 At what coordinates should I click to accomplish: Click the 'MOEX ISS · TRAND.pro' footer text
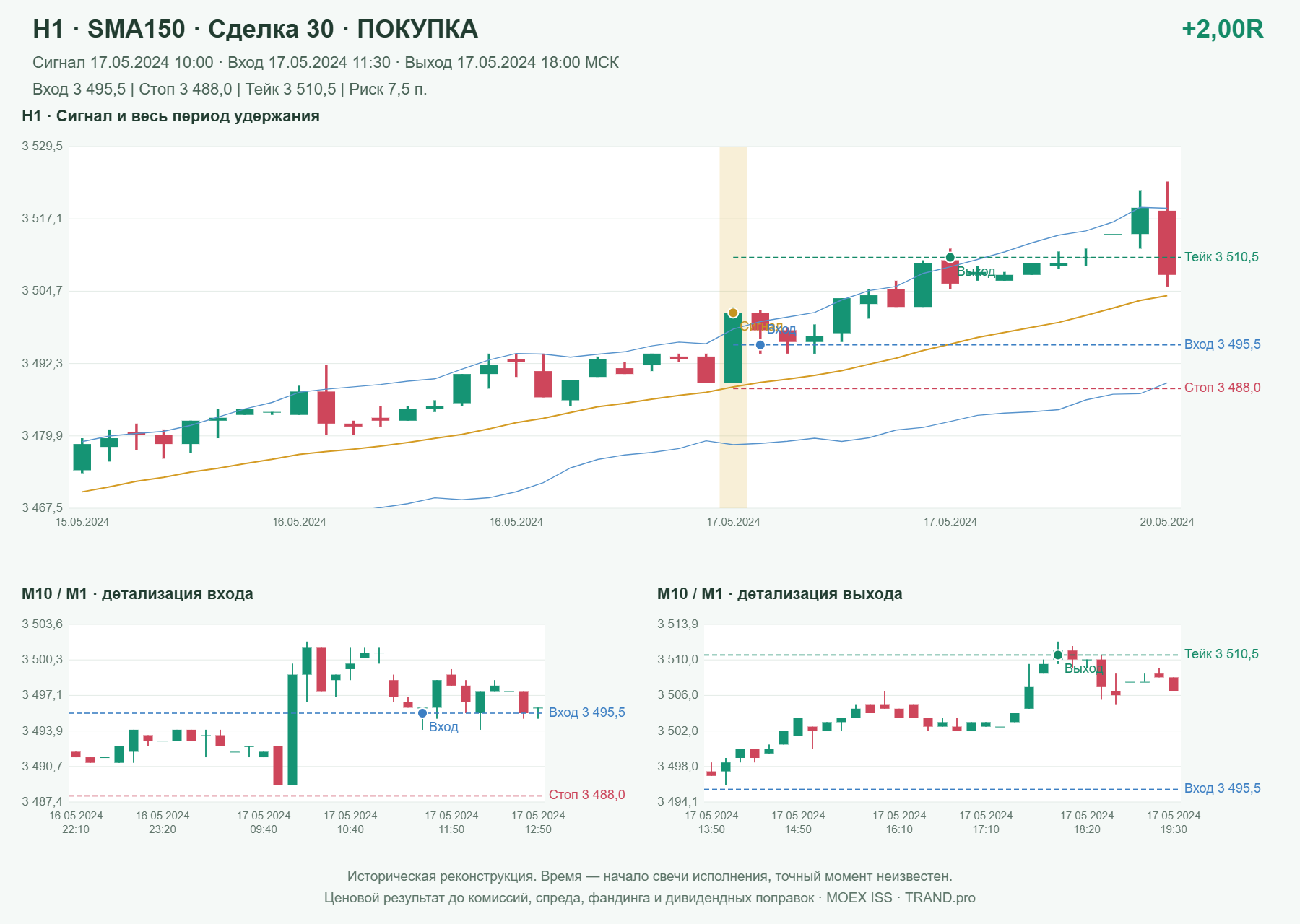point(901,898)
